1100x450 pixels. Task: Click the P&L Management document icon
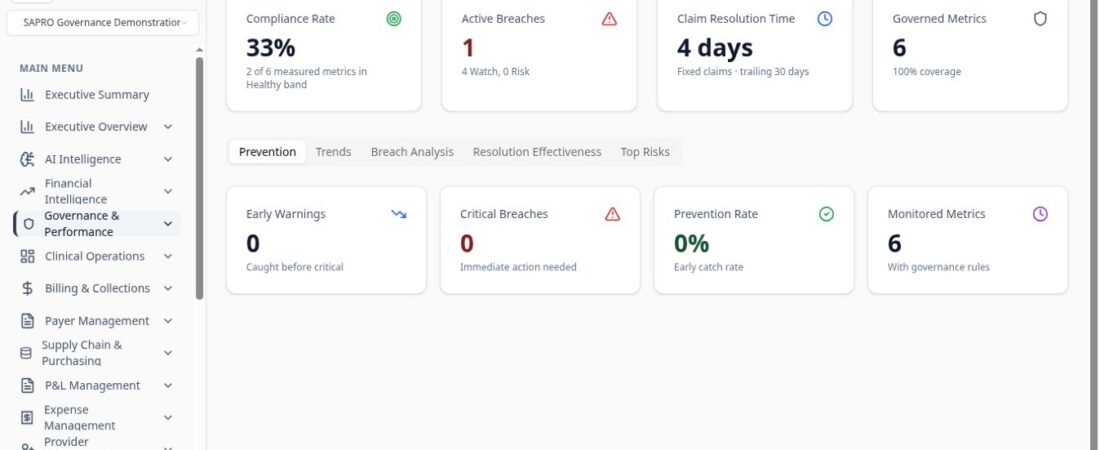click(x=27, y=385)
